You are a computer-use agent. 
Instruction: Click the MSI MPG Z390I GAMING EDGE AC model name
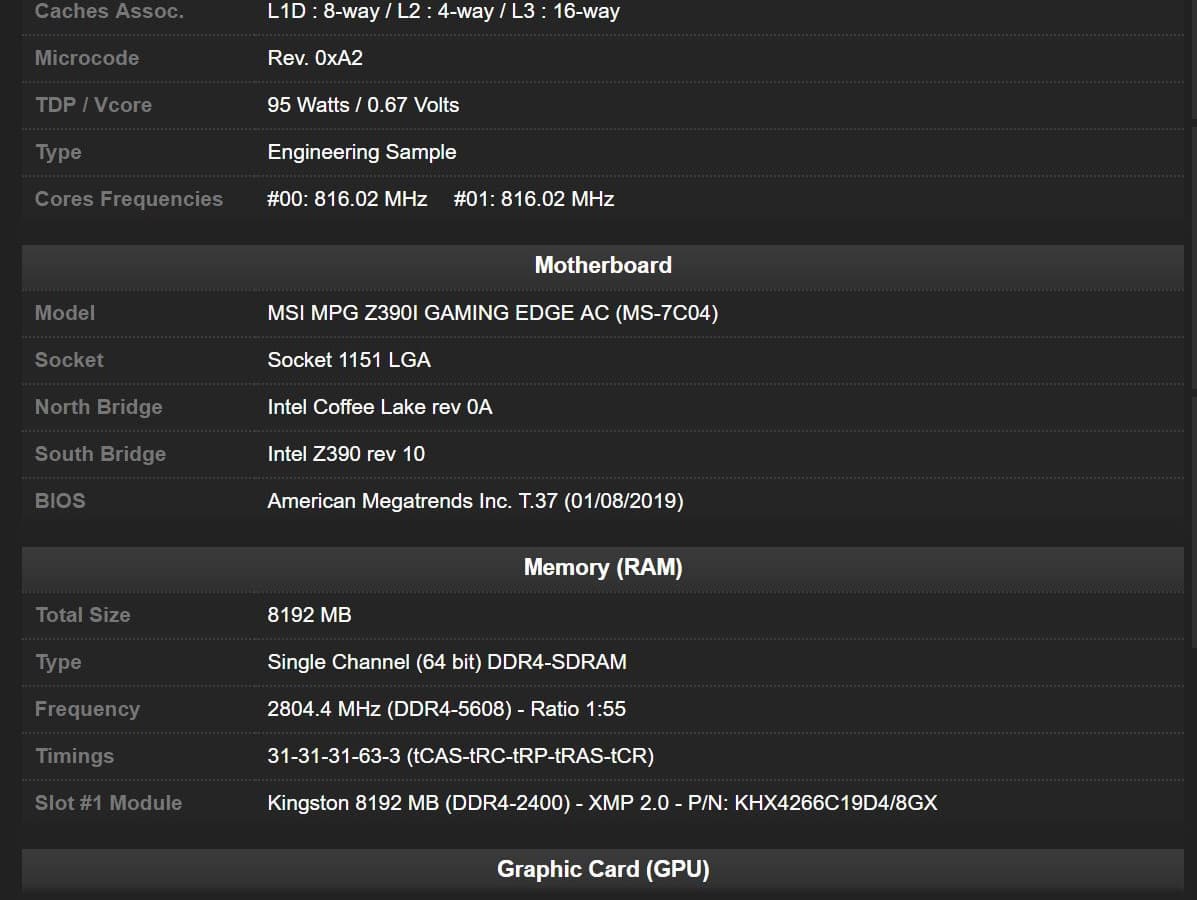point(493,312)
